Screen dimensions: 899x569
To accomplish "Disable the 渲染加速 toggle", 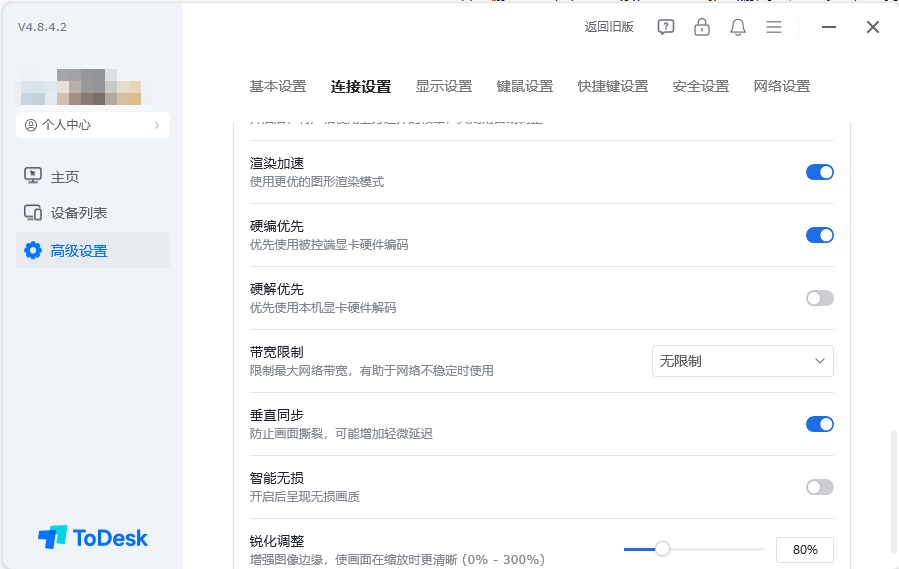I will 819,172.
